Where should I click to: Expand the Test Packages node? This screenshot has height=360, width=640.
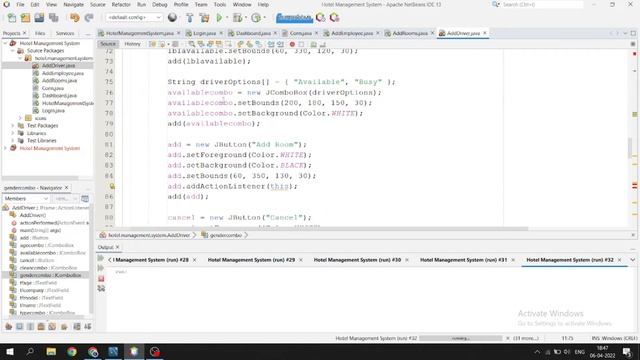pos(13,126)
